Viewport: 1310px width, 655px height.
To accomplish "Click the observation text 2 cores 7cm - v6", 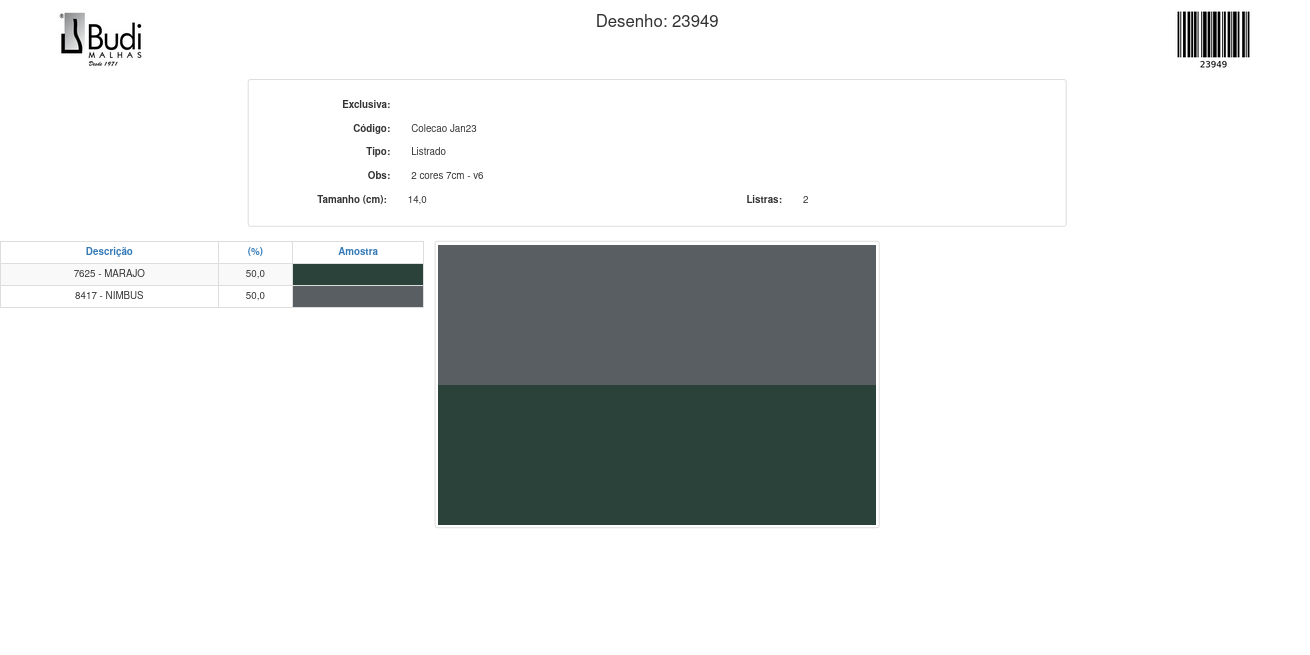I will point(447,176).
